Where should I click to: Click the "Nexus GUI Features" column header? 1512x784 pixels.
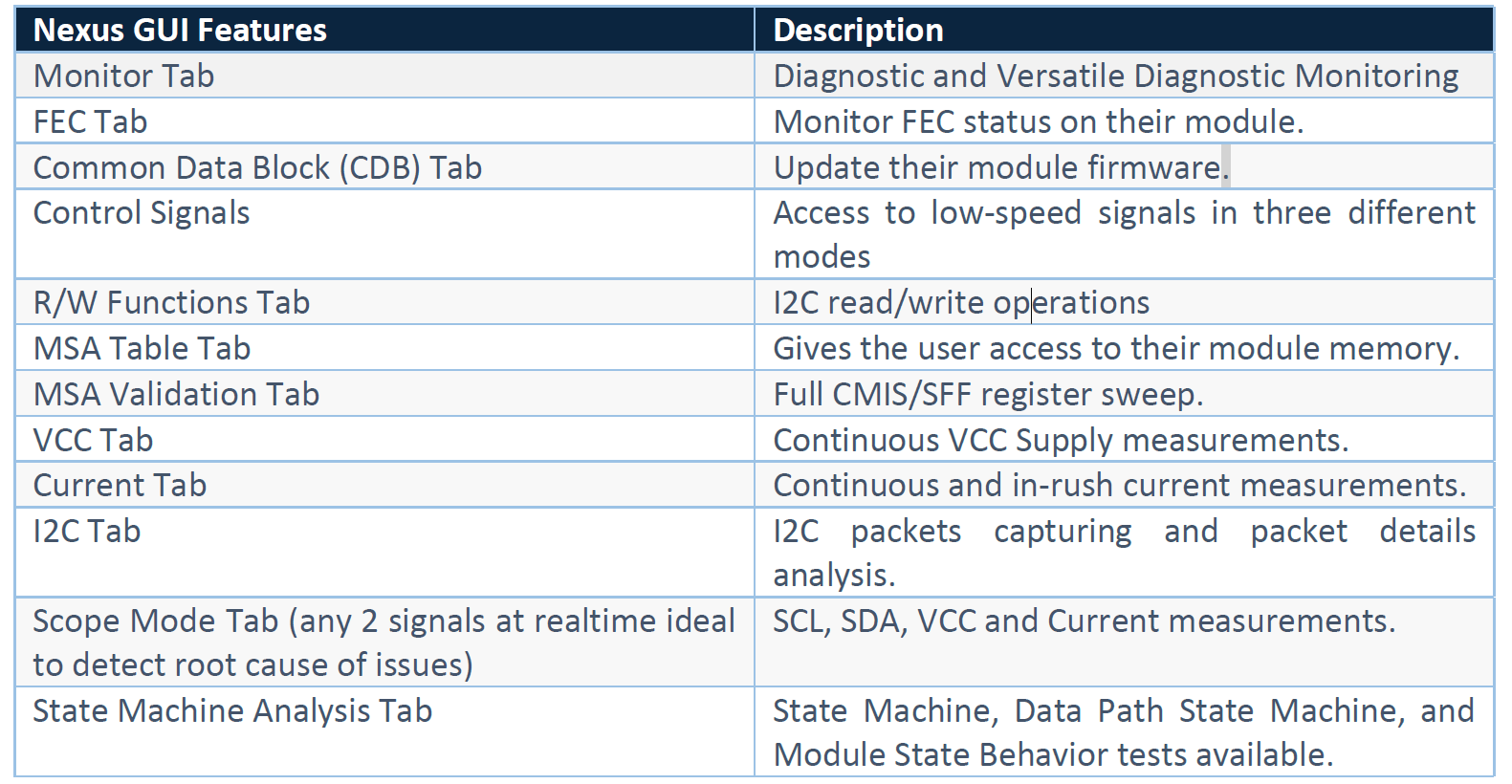[x=180, y=31]
